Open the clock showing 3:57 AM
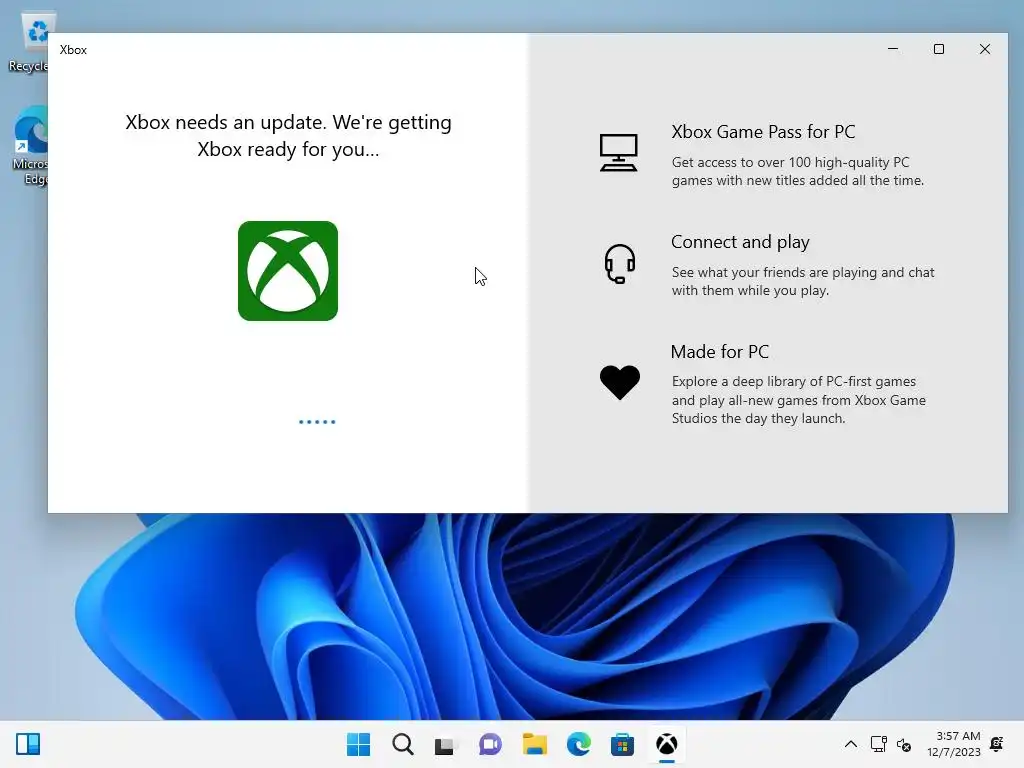The width and height of the screenshot is (1024, 768). (x=953, y=744)
